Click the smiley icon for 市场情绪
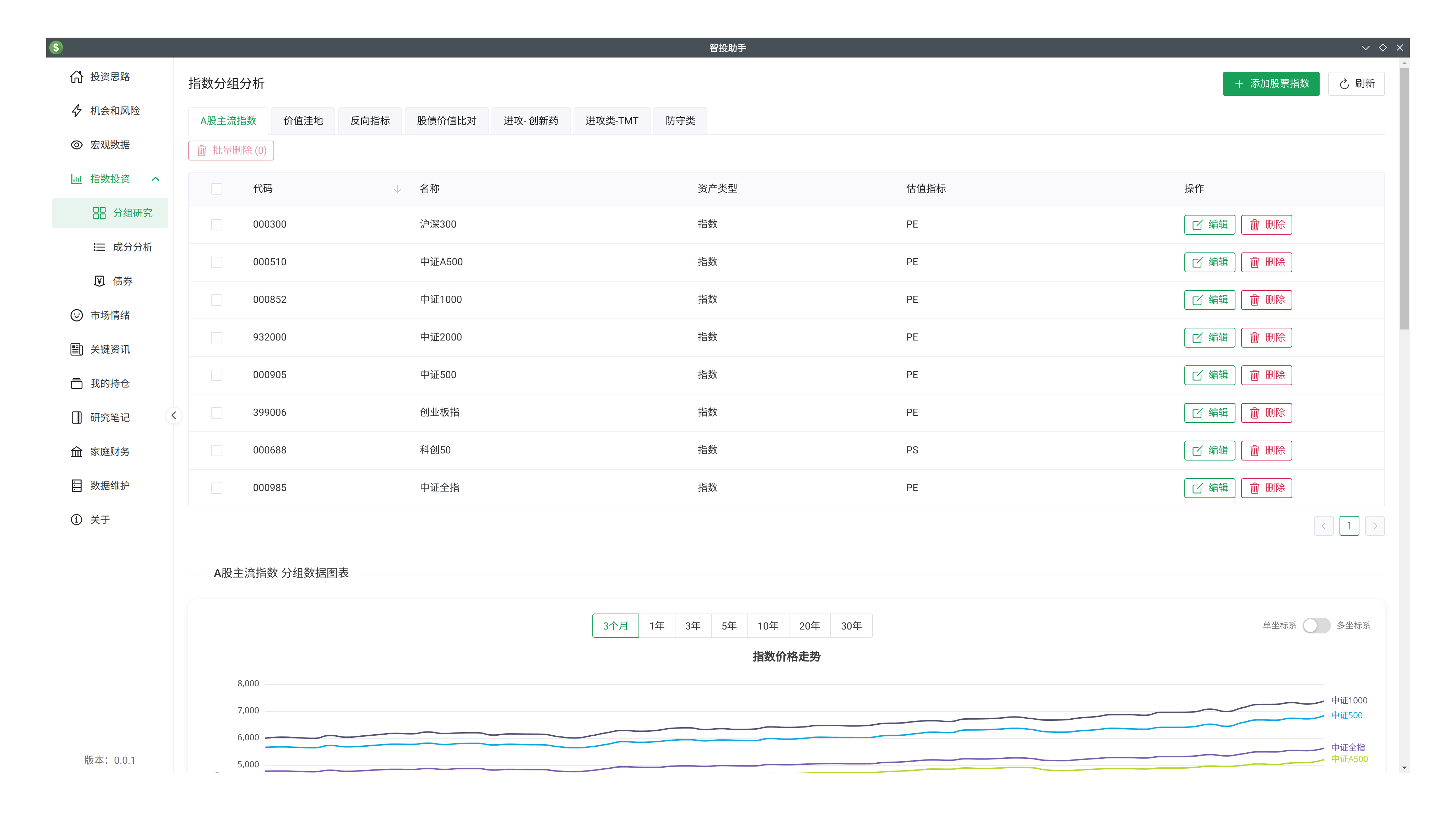Screen dimensions: 1456x828 76,316
